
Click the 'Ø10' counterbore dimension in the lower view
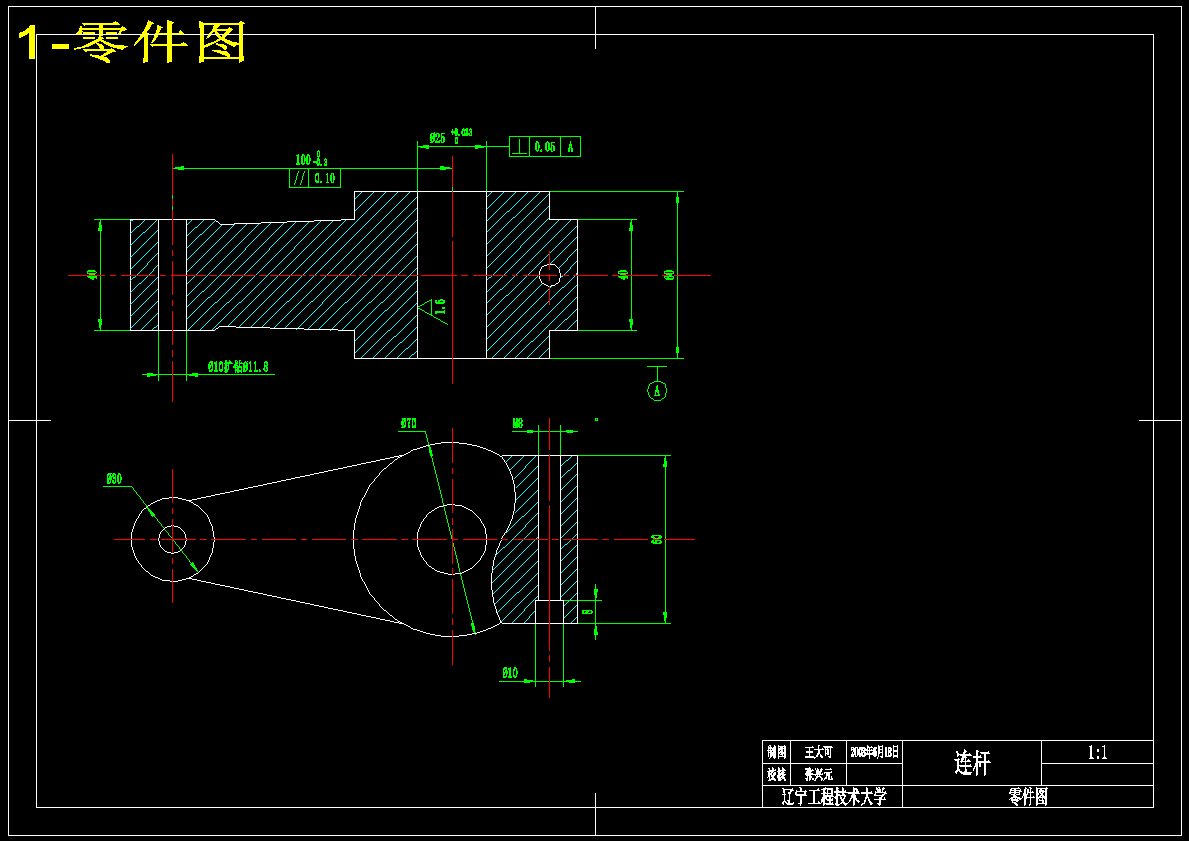510,673
